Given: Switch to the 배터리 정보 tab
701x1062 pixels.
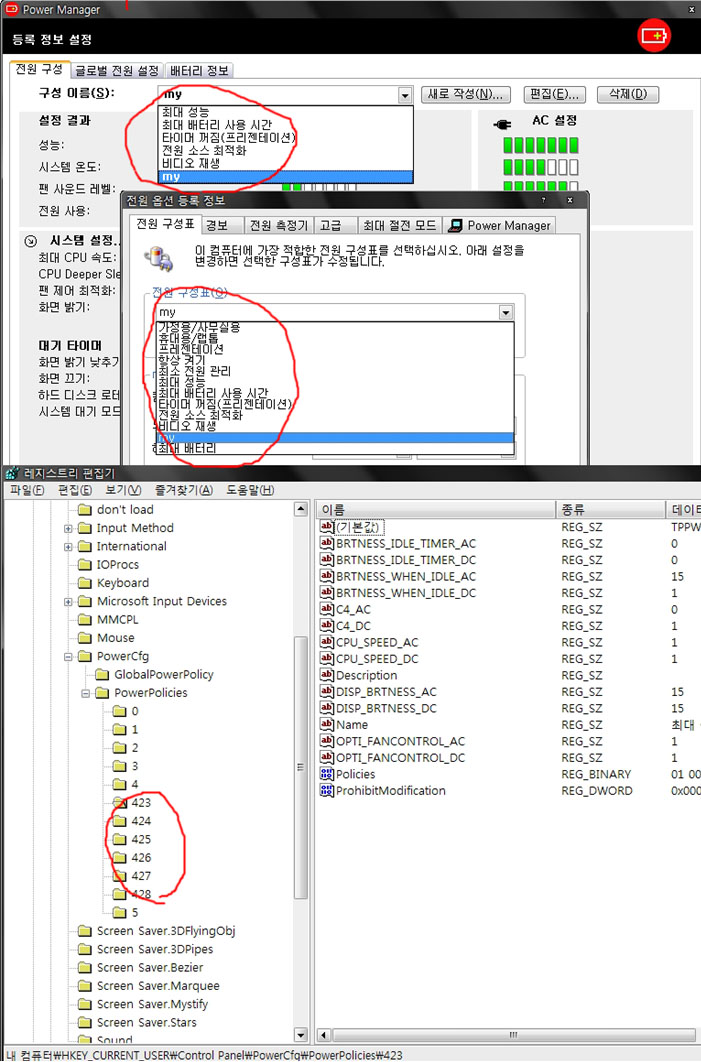Looking at the screenshot, I should pos(200,70).
